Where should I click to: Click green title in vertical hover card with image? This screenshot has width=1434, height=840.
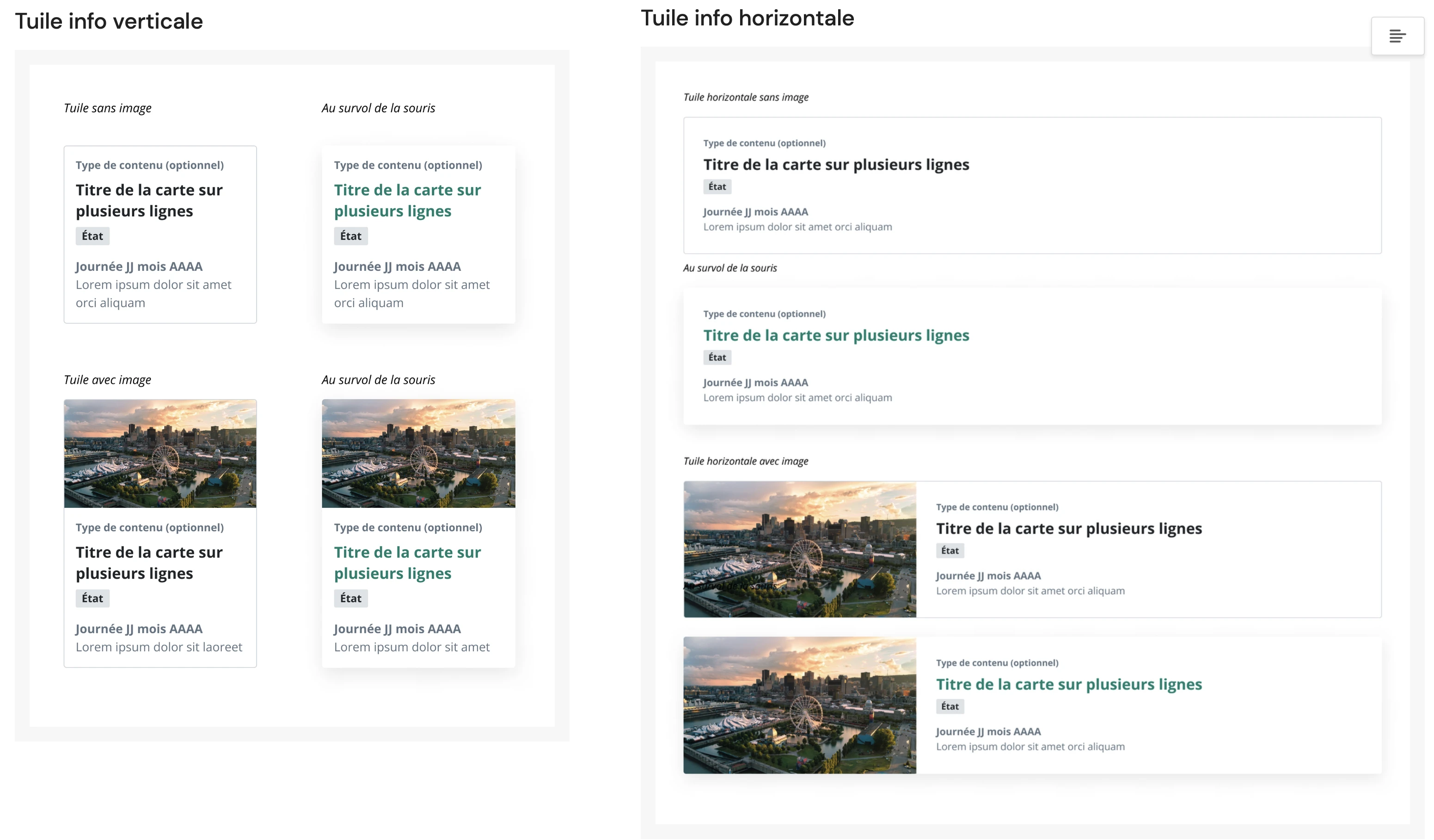407,562
